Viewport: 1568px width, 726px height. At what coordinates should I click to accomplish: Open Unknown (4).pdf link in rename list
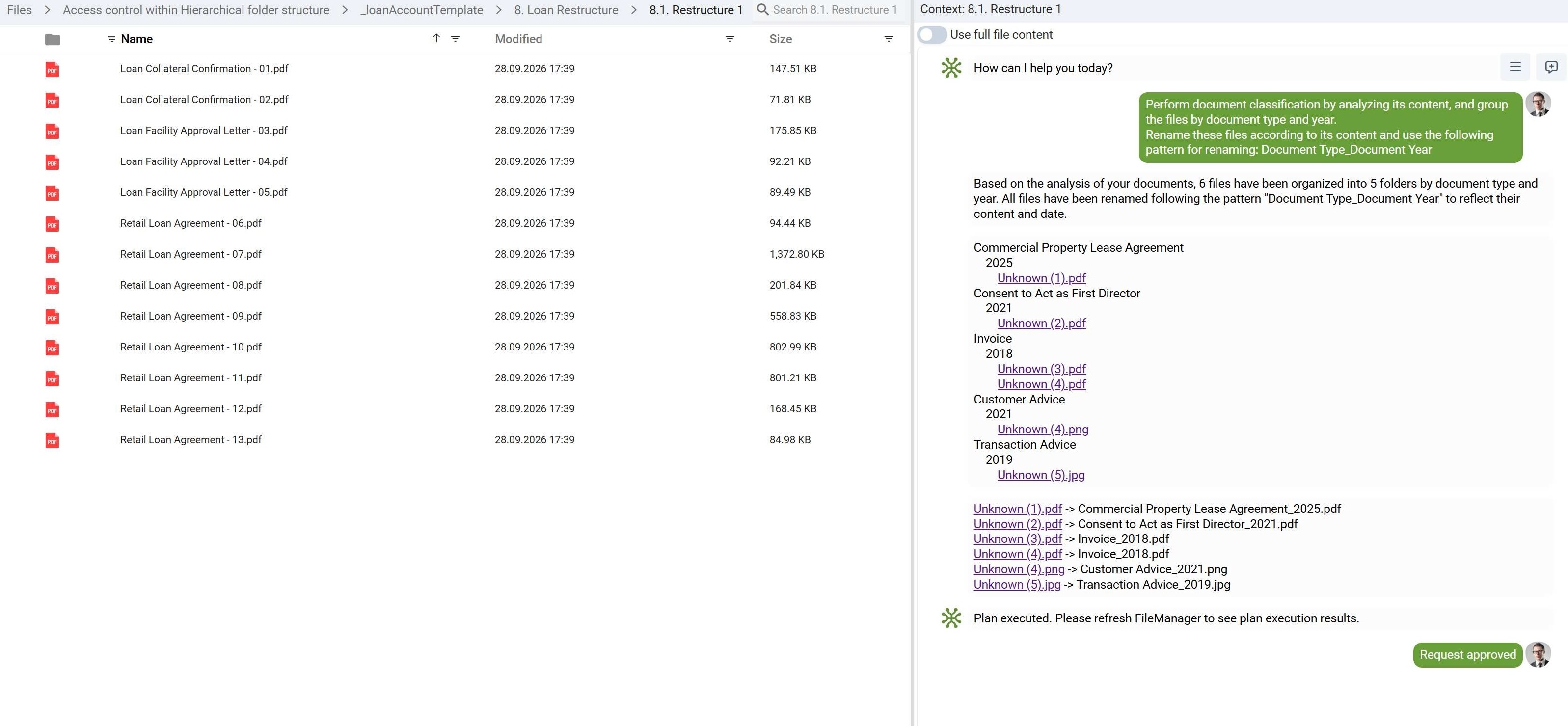pos(1018,554)
